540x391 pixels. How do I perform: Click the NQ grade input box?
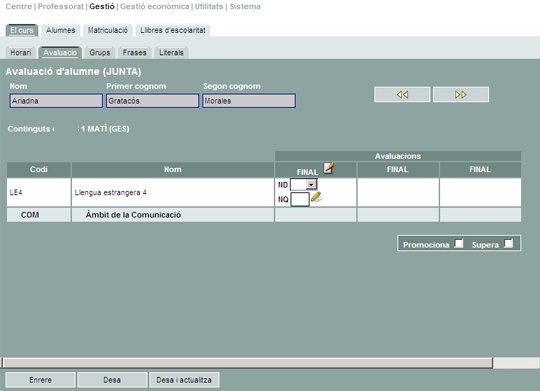coord(300,199)
